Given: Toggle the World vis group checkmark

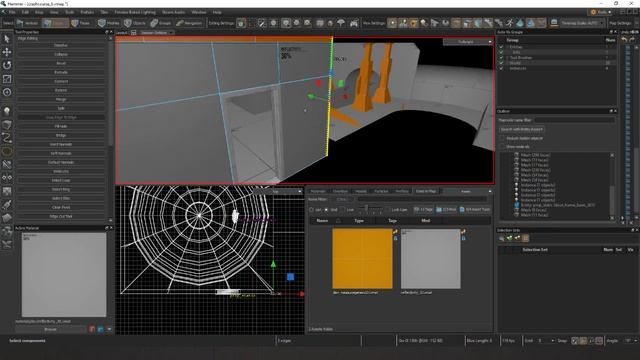Looking at the screenshot, I should 501,63.
